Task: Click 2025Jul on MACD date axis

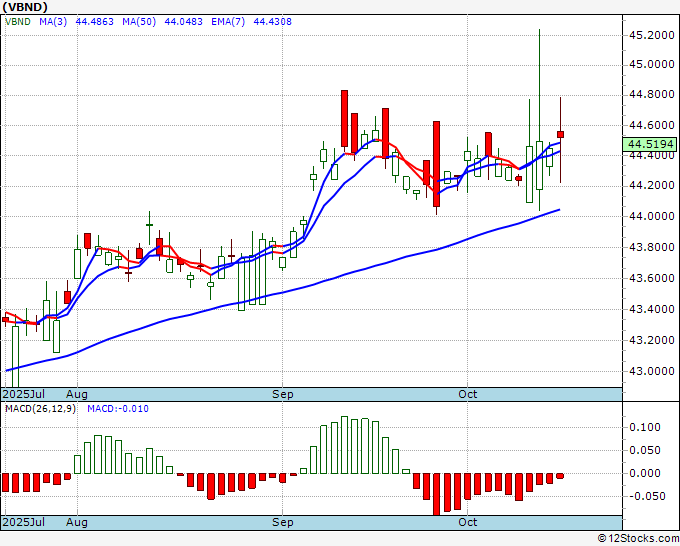Action: tap(24, 522)
